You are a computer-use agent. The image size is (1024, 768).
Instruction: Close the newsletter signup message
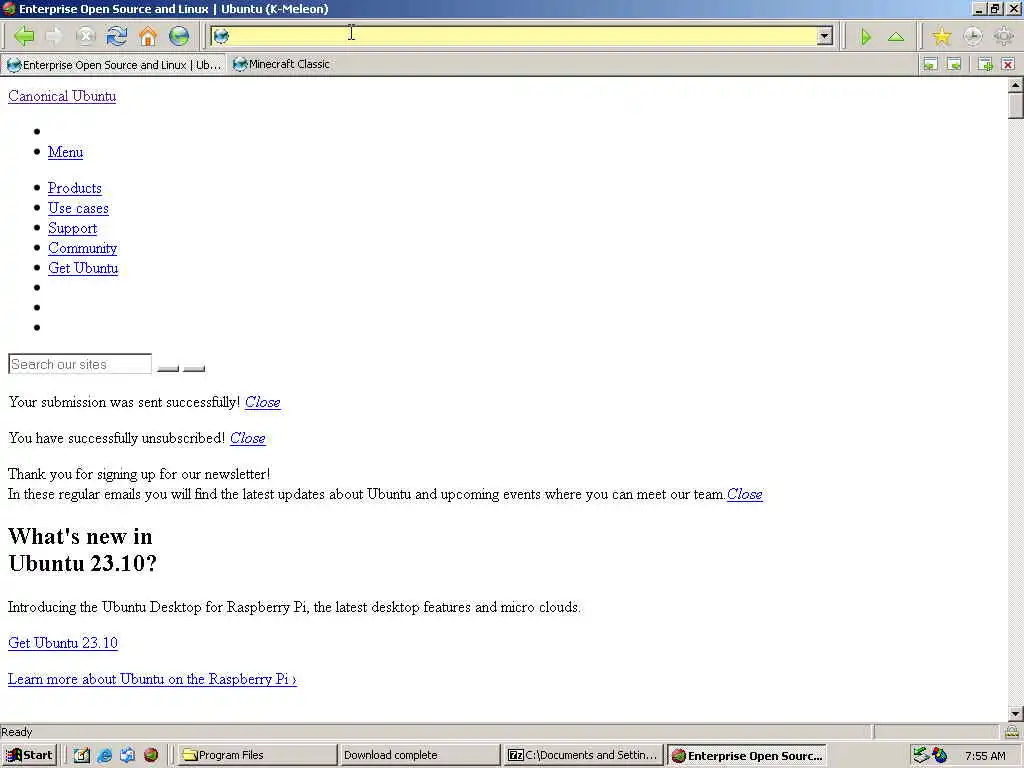[x=744, y=494]
